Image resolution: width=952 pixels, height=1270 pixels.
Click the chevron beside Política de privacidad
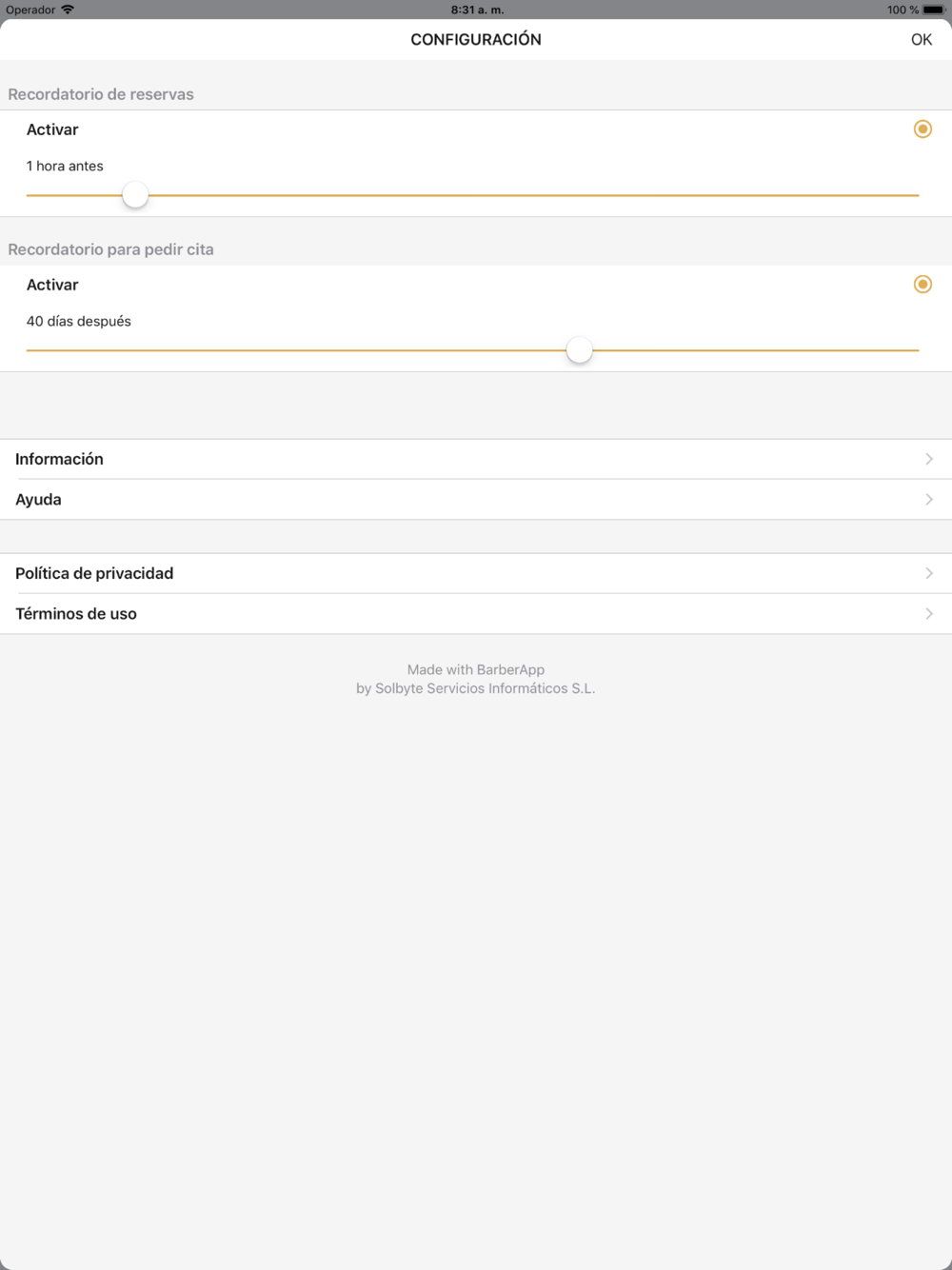[x=929, y=573]
